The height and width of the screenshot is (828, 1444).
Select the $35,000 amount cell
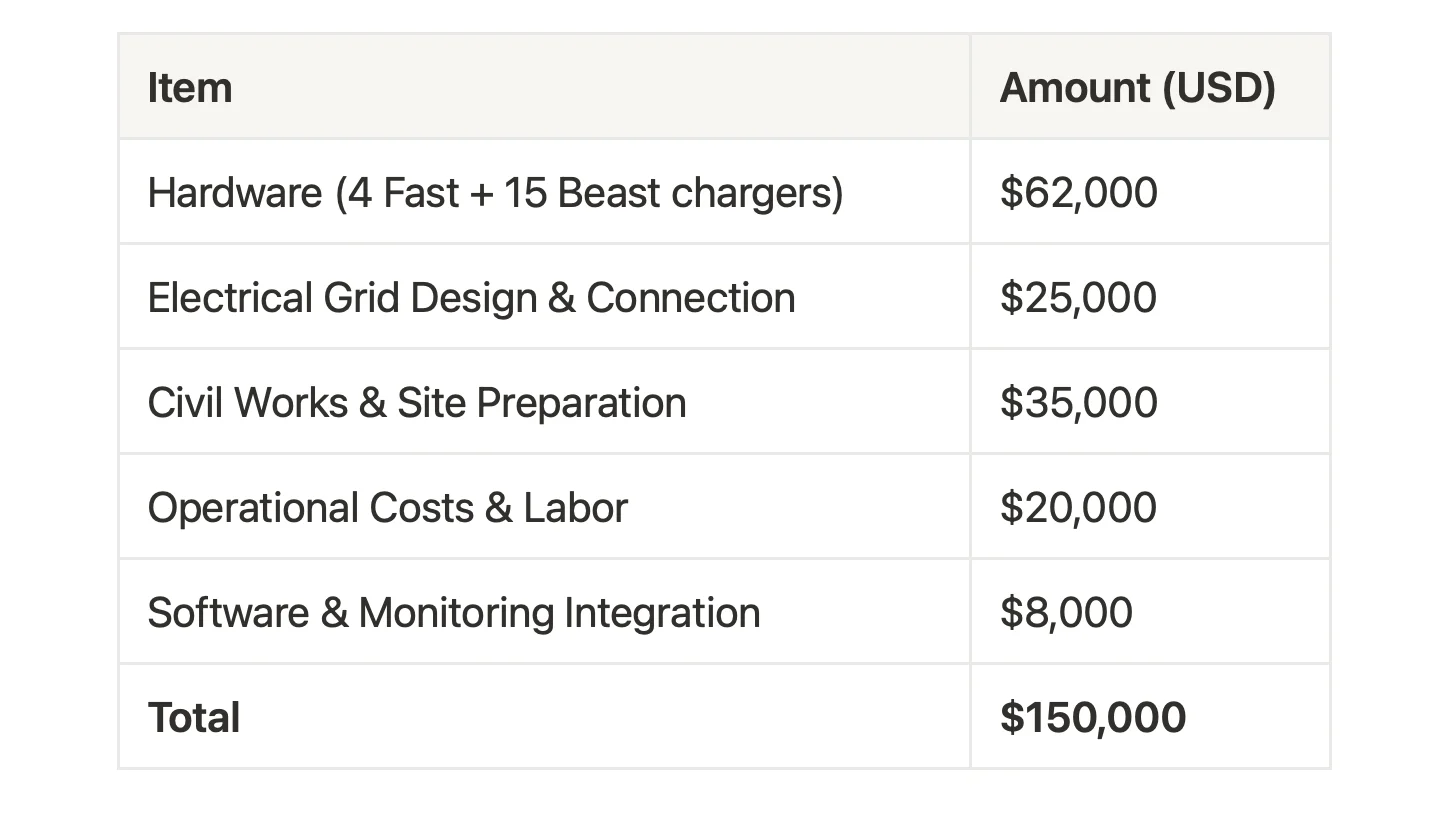[1150, 402]
